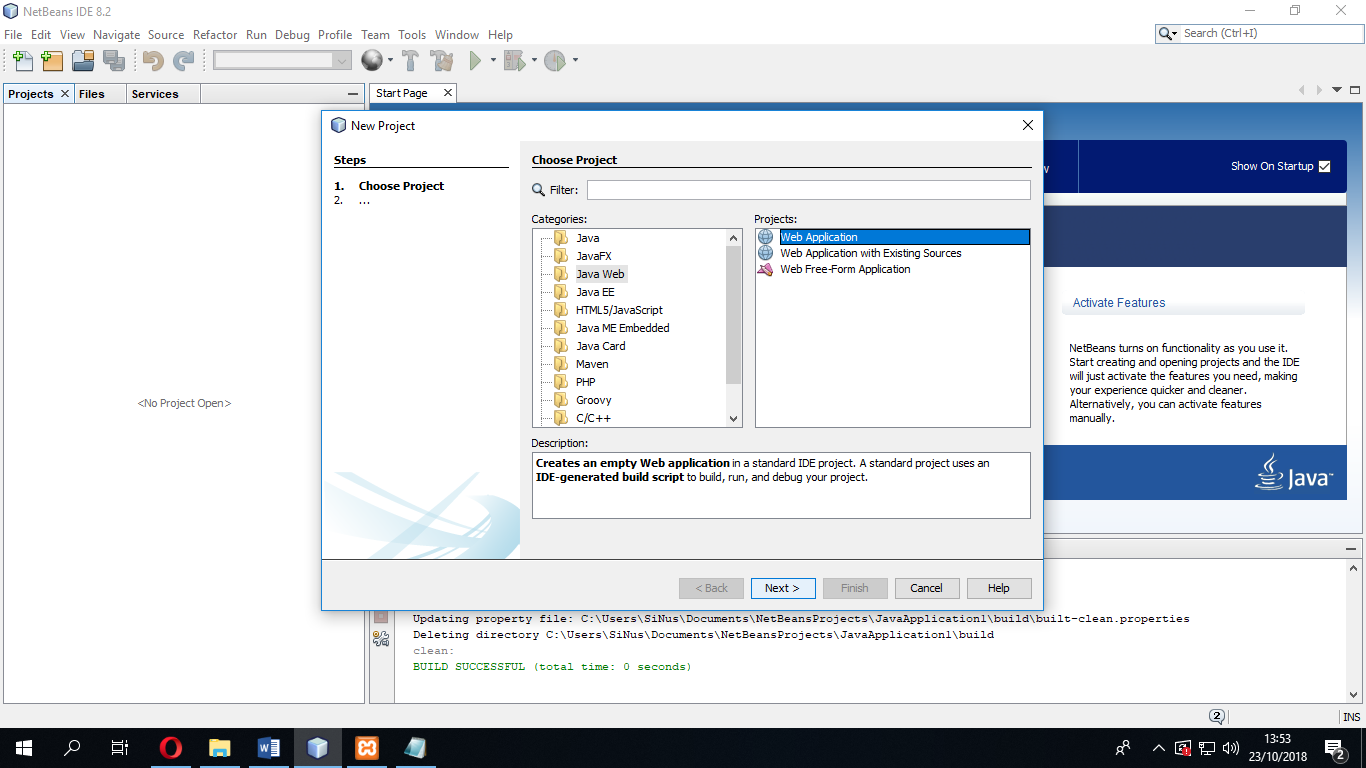
Task: Click the Next button in New Project
Action: [x=782, y=588]
